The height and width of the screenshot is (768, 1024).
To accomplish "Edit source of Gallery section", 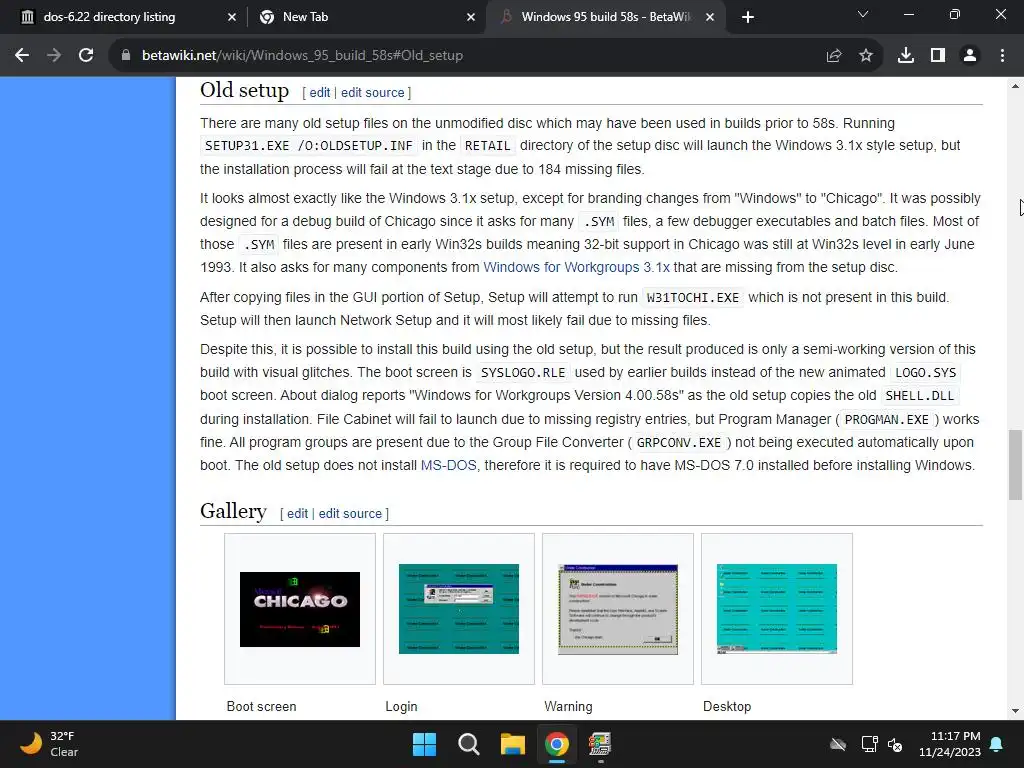I will (350, 514).
